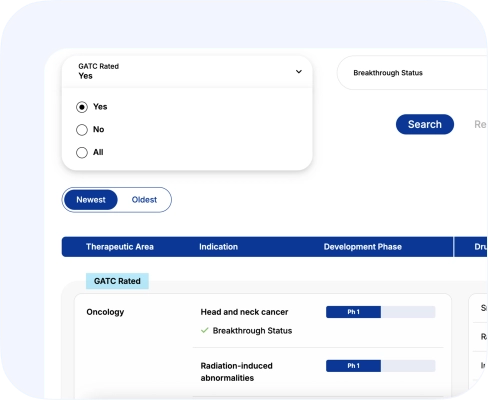Select the Yes radio button
Viewport: 488px width, 400px height.
(82, 107)
